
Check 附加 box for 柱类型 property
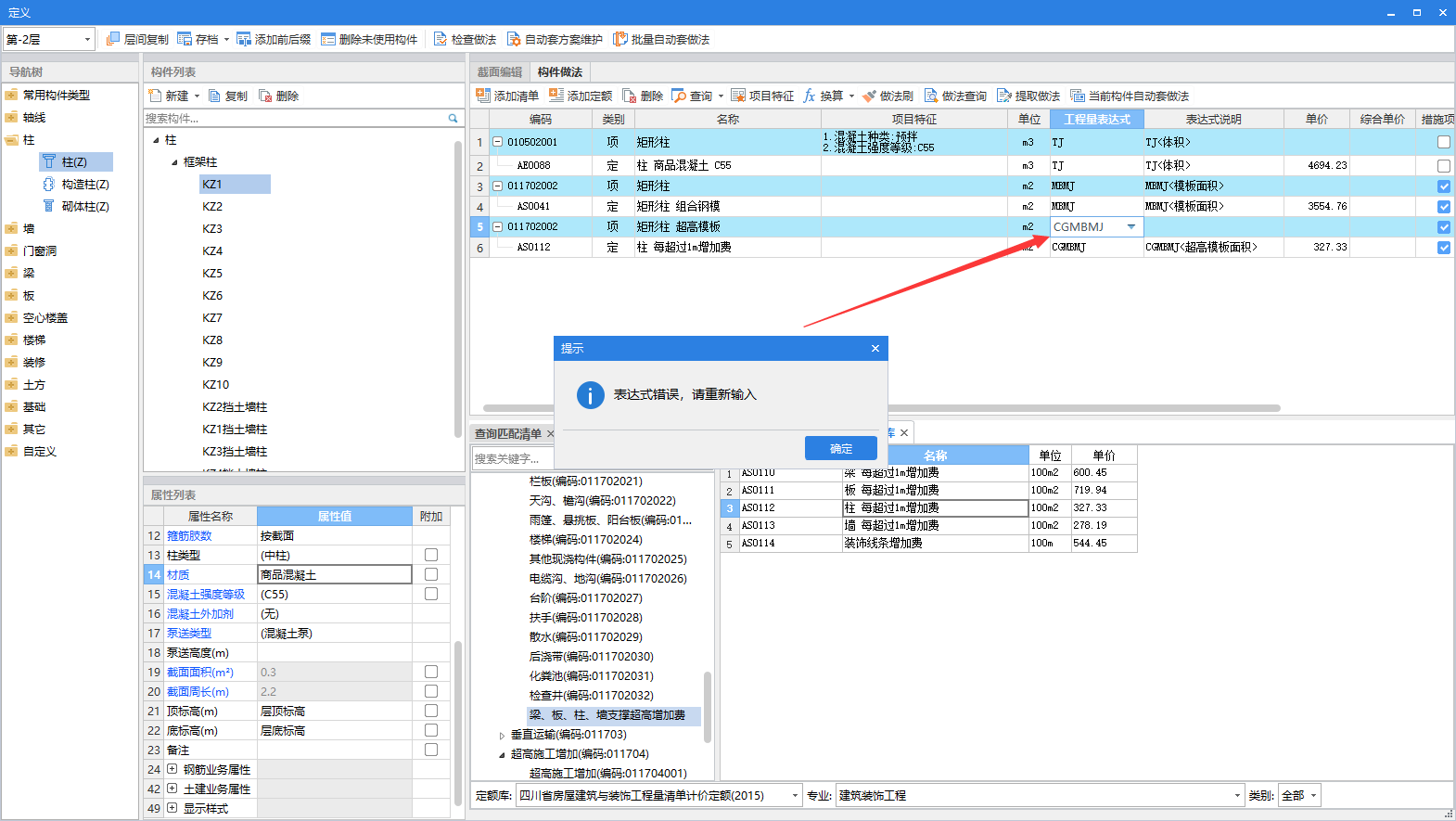click(431, 555)
